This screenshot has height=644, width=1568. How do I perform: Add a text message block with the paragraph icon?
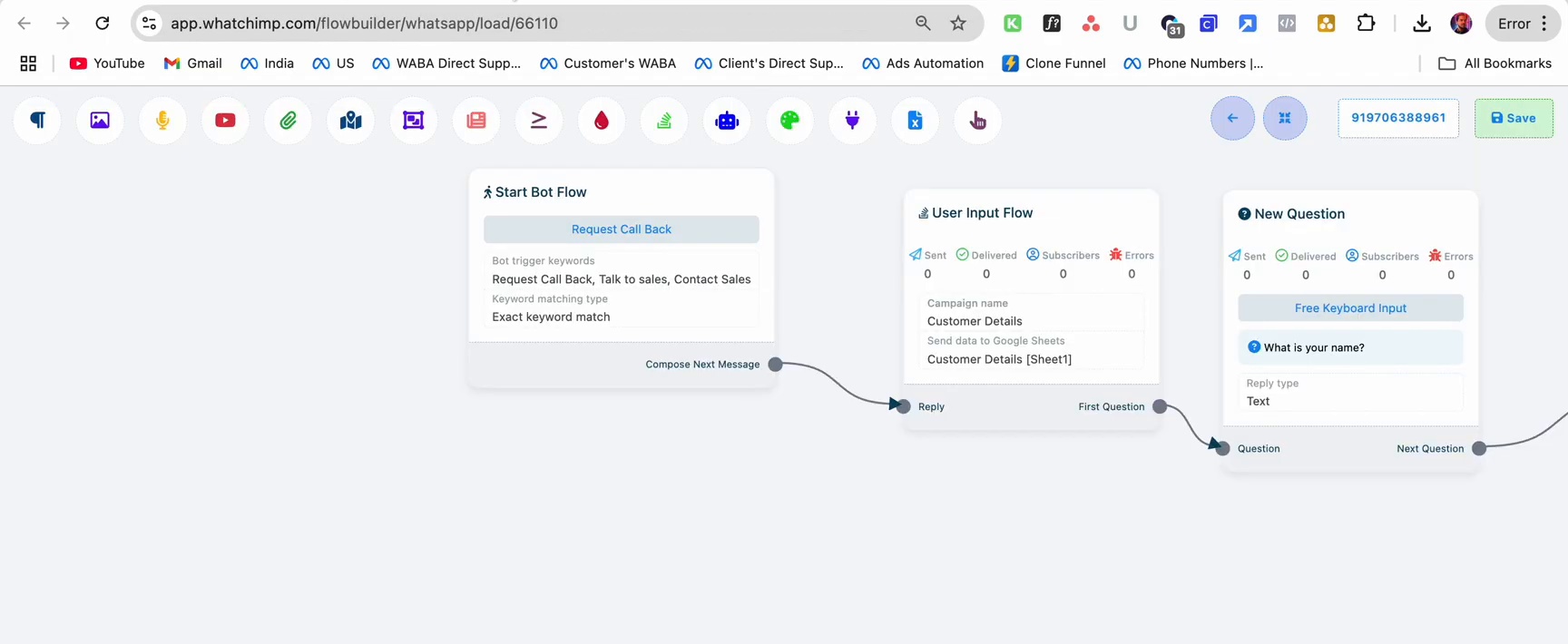37,120
